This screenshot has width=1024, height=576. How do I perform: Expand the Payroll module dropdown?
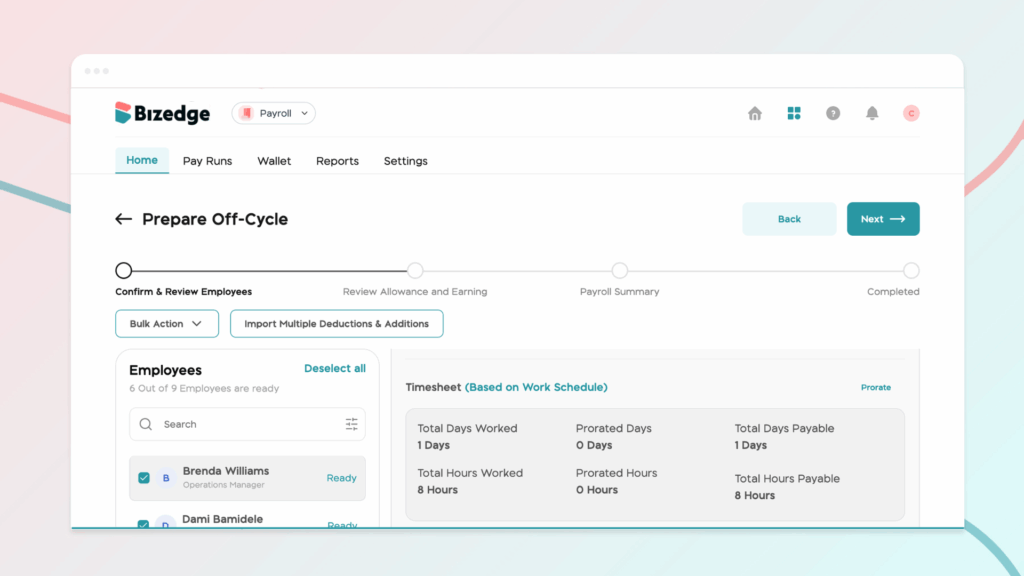click(x=274, y=114)
